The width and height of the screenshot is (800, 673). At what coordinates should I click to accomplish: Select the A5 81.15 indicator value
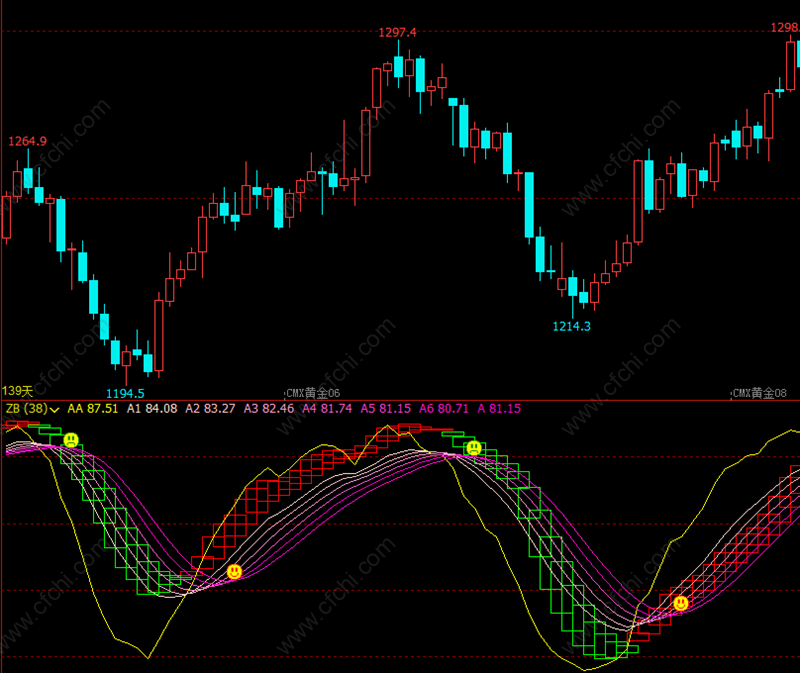point(386,409)
